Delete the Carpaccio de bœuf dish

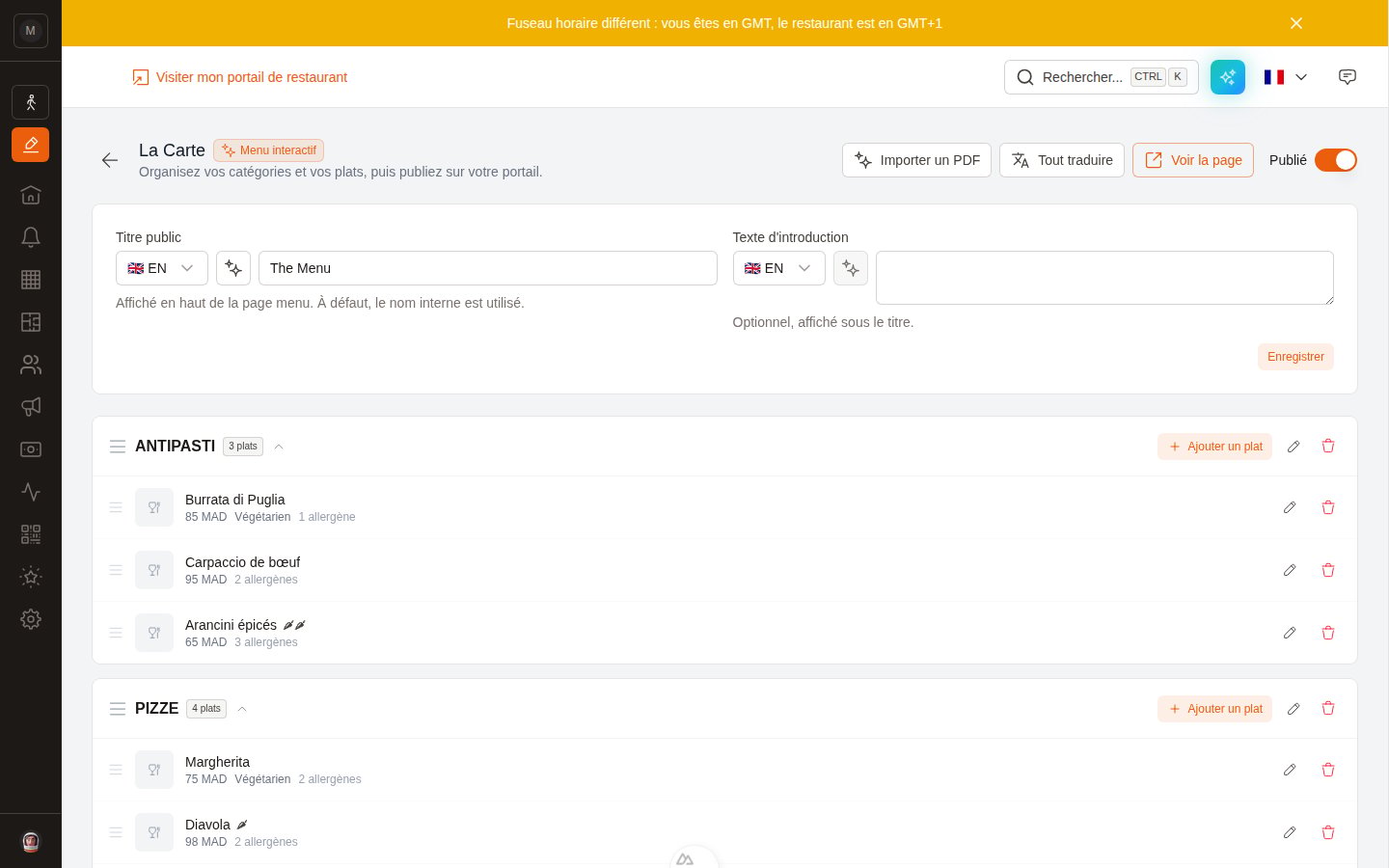point(1328,570)
